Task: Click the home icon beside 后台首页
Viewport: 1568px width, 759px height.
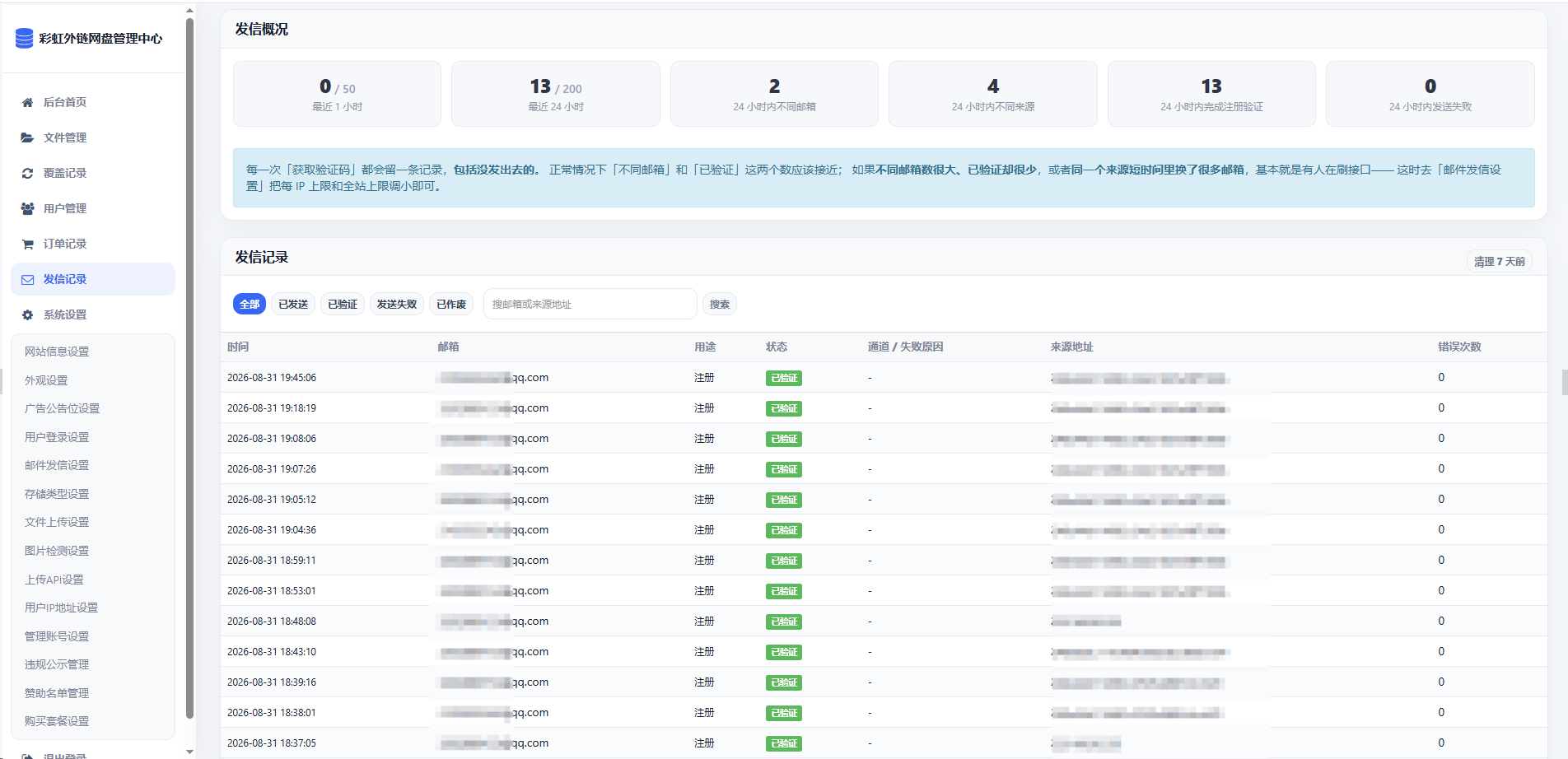Action: coord(27,102)
